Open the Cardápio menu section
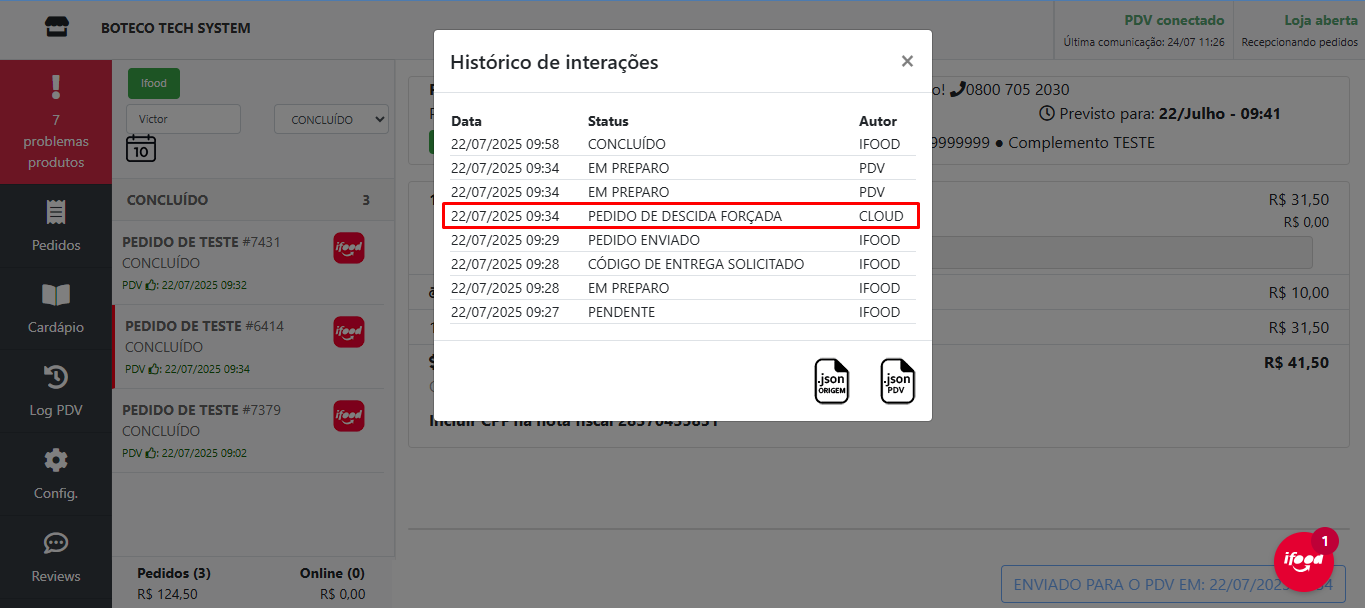 (56, 307)
